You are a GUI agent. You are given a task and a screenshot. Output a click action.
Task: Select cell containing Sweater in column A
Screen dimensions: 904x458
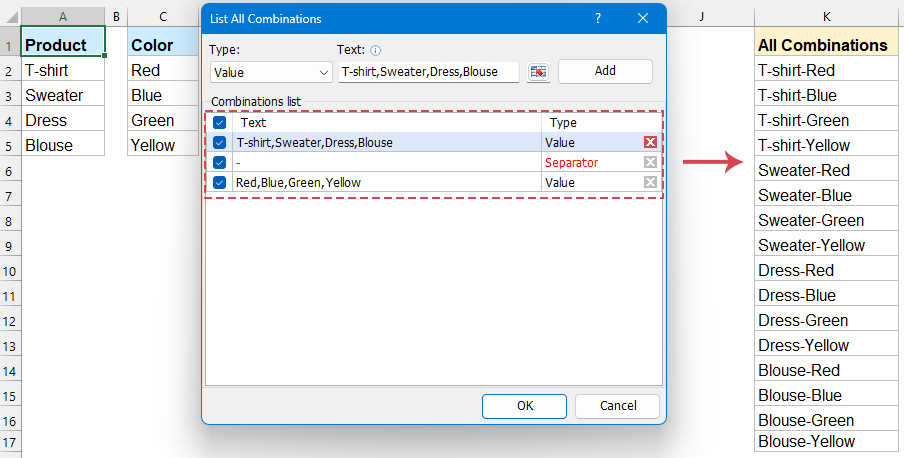point(63,95)
